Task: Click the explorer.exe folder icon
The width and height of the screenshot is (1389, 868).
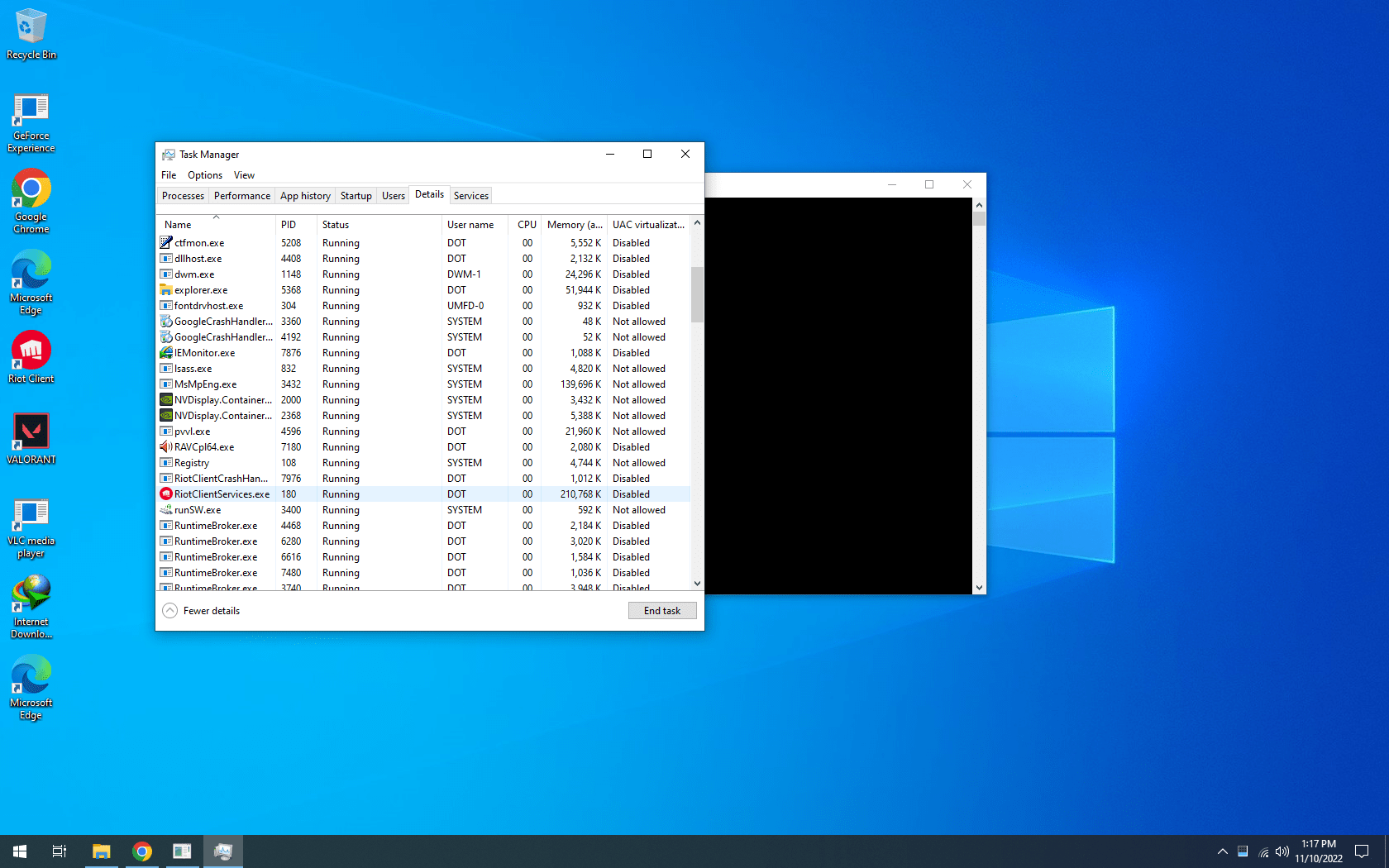Action: pos(166,290)
